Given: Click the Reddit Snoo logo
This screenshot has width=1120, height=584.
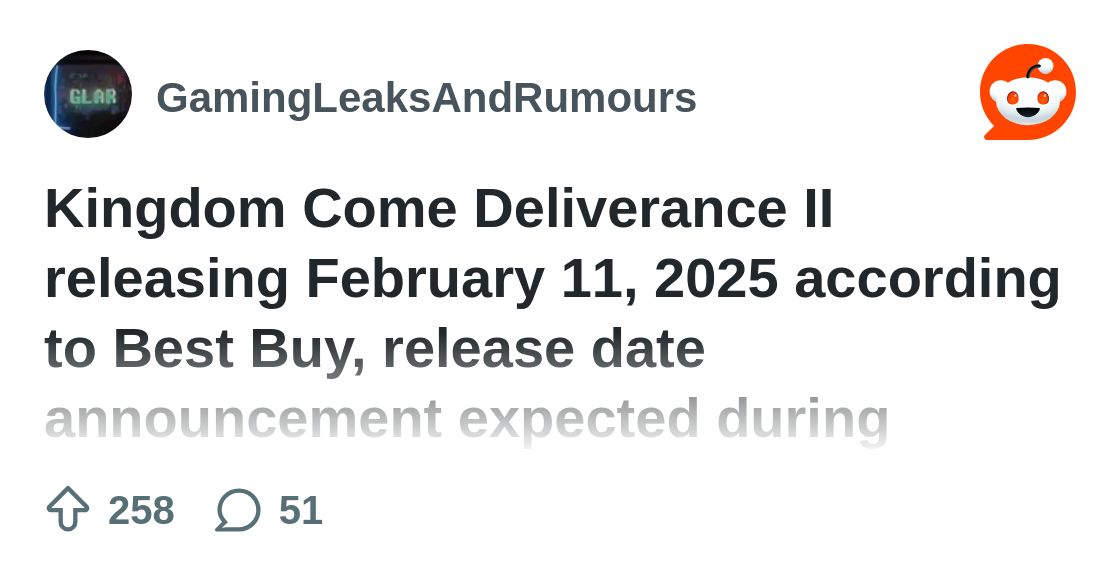Looking at the screenshot, I should (1028, 92).
